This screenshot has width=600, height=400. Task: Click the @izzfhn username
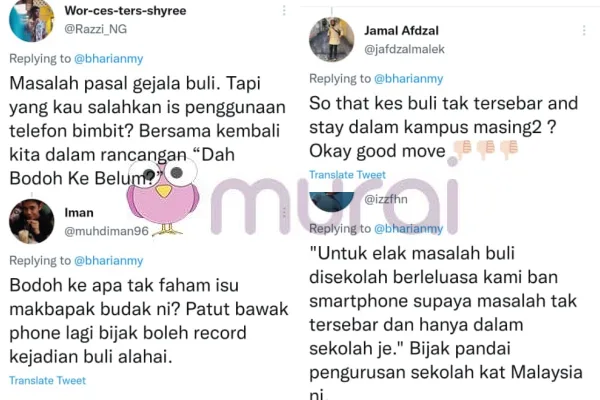pyautogui.click(x=386, y=199)
